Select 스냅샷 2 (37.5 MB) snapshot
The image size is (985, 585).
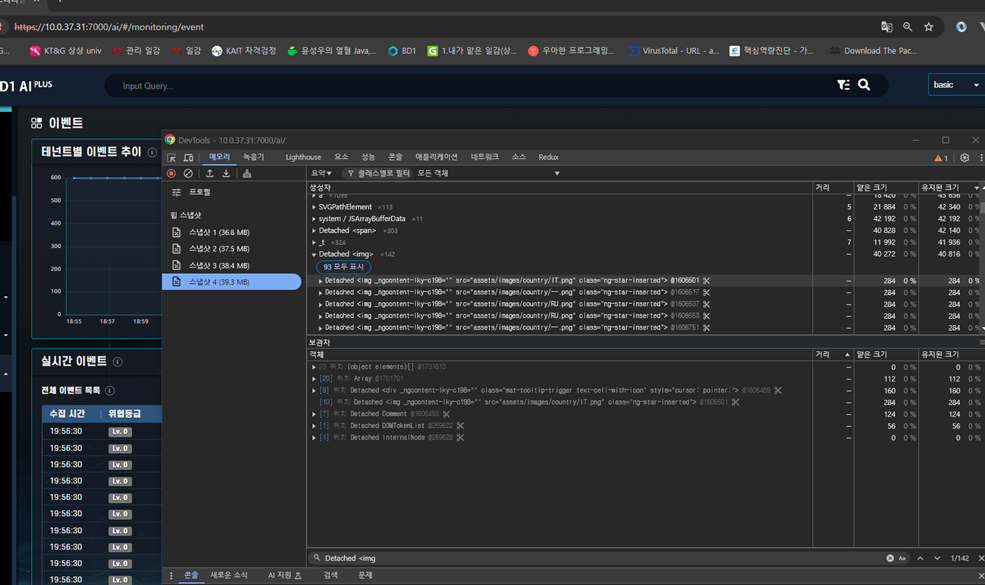click(219, 249)
